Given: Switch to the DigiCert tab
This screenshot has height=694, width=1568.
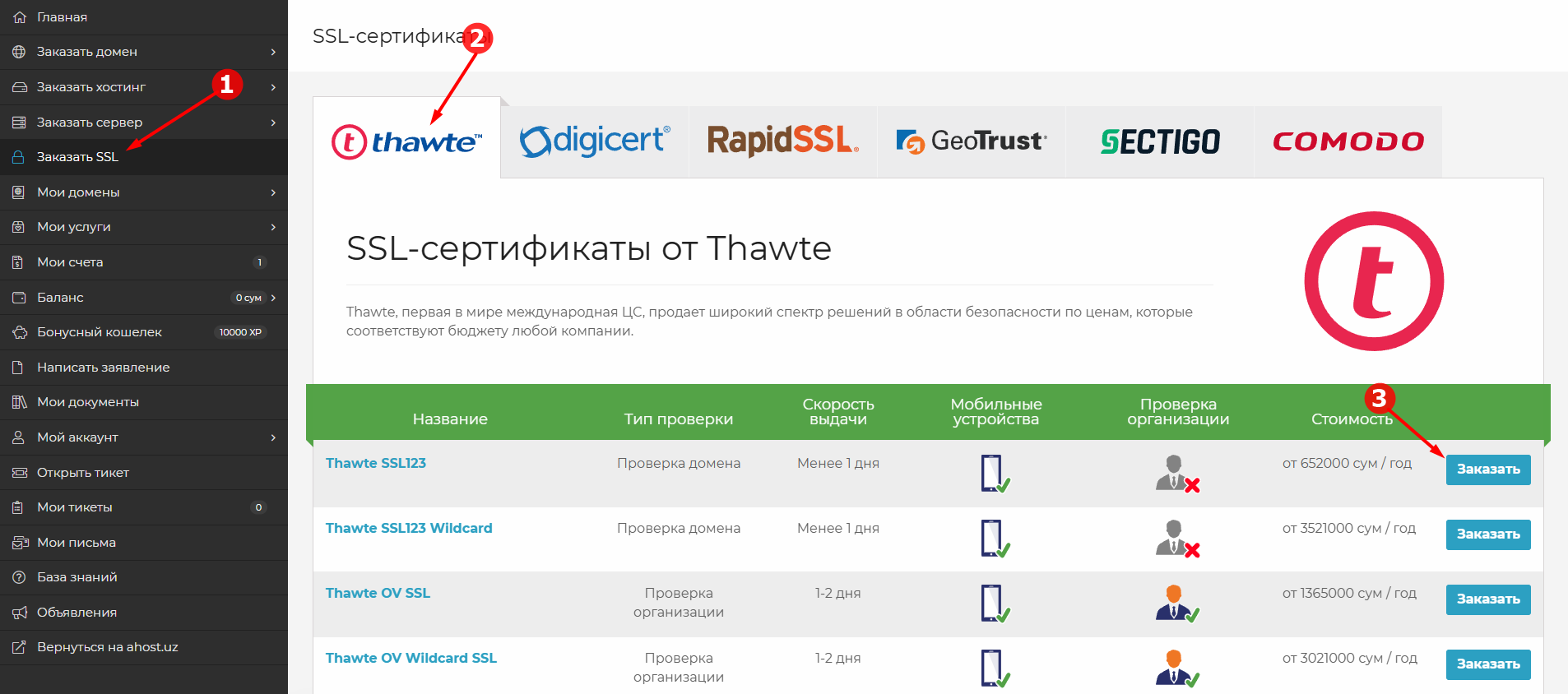Looking at the screenshot, I should [x=595, y=141].
